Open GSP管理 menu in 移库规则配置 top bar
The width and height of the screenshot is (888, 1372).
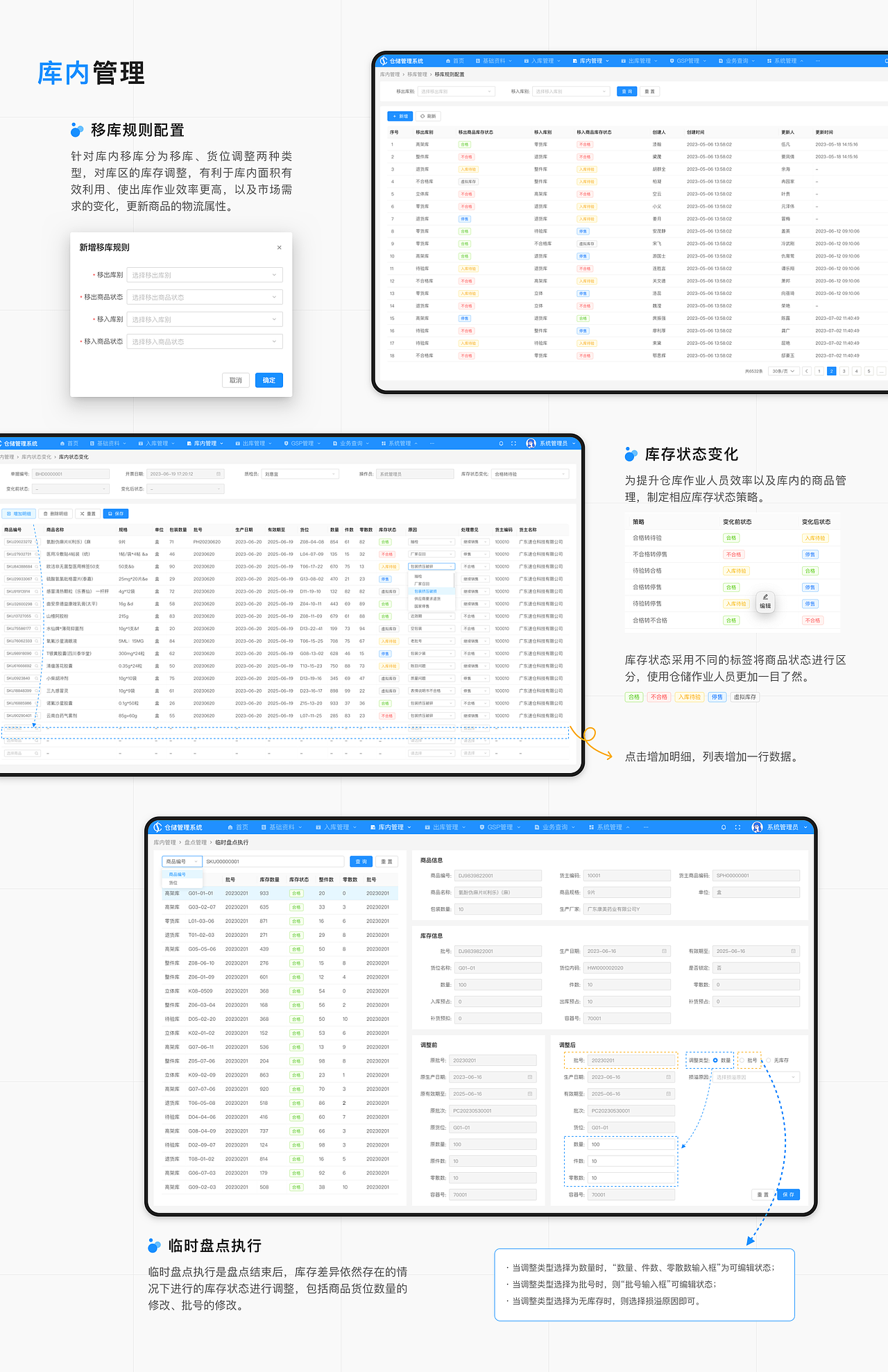pyautogui.click(x=688, y=61)
